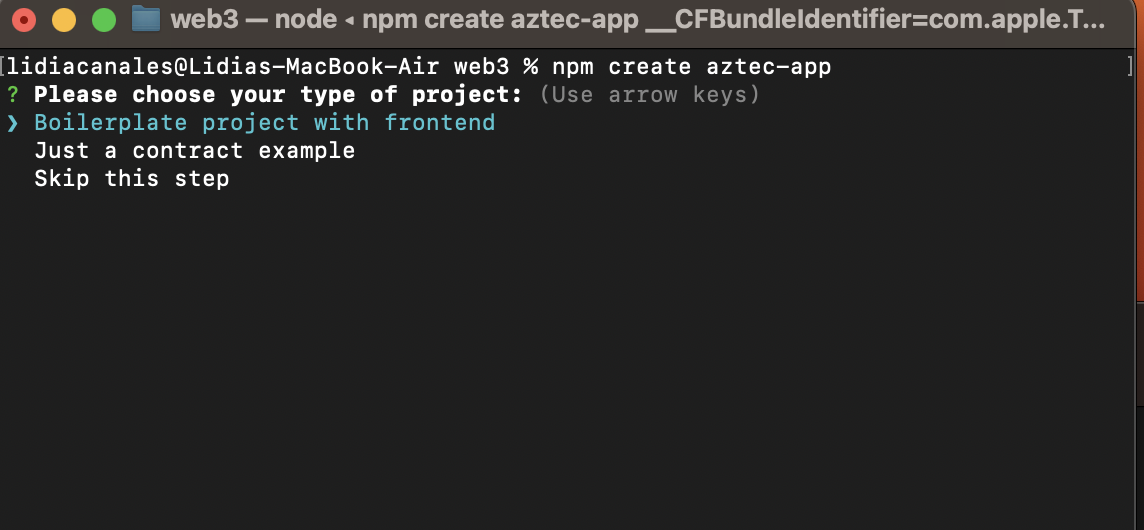Close the terminal window with red button
Viewport: 1144px width, 530px height.
click(x=23, y=20)
